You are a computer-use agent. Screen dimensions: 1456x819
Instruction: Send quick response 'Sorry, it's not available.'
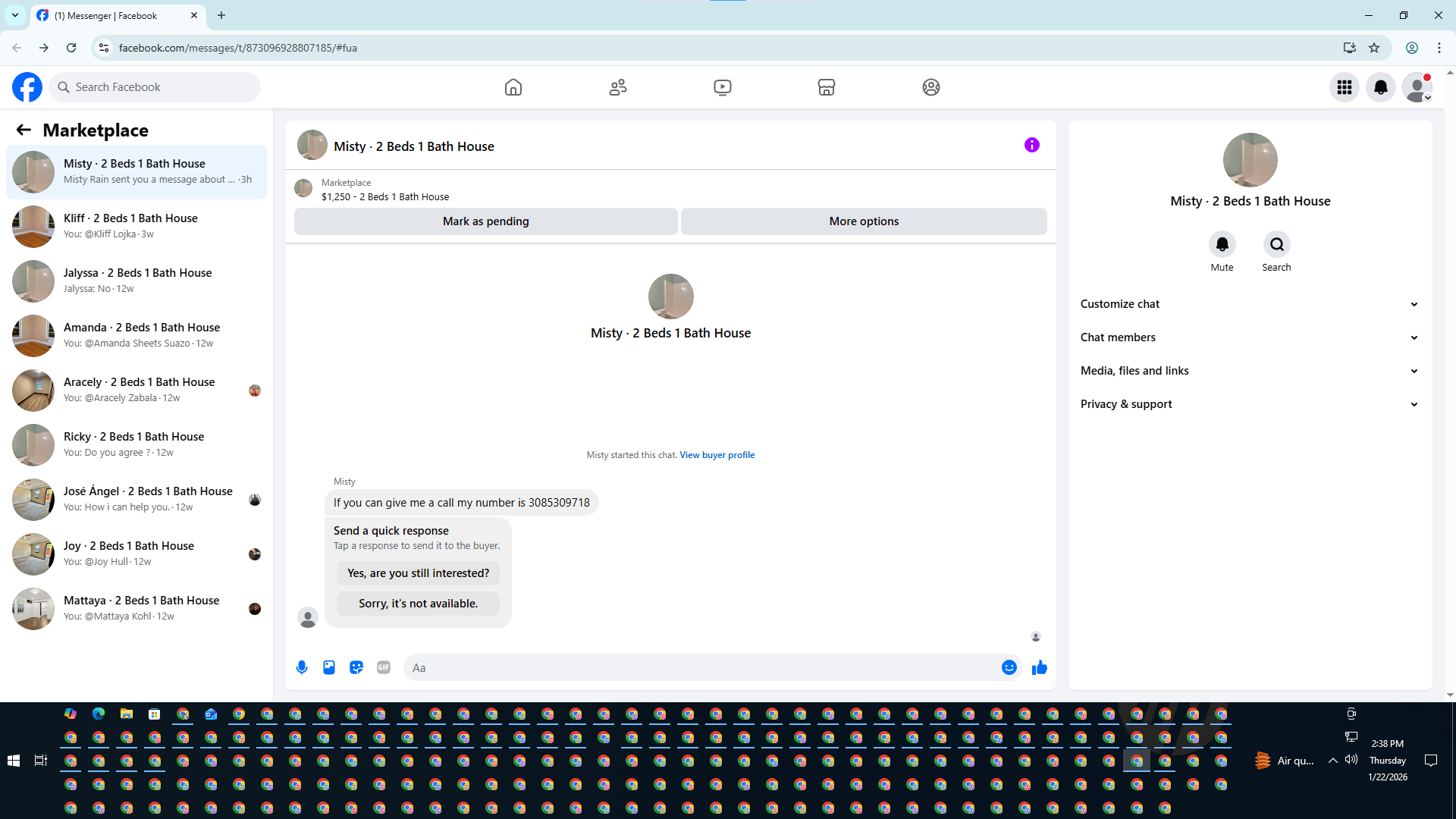418,604
